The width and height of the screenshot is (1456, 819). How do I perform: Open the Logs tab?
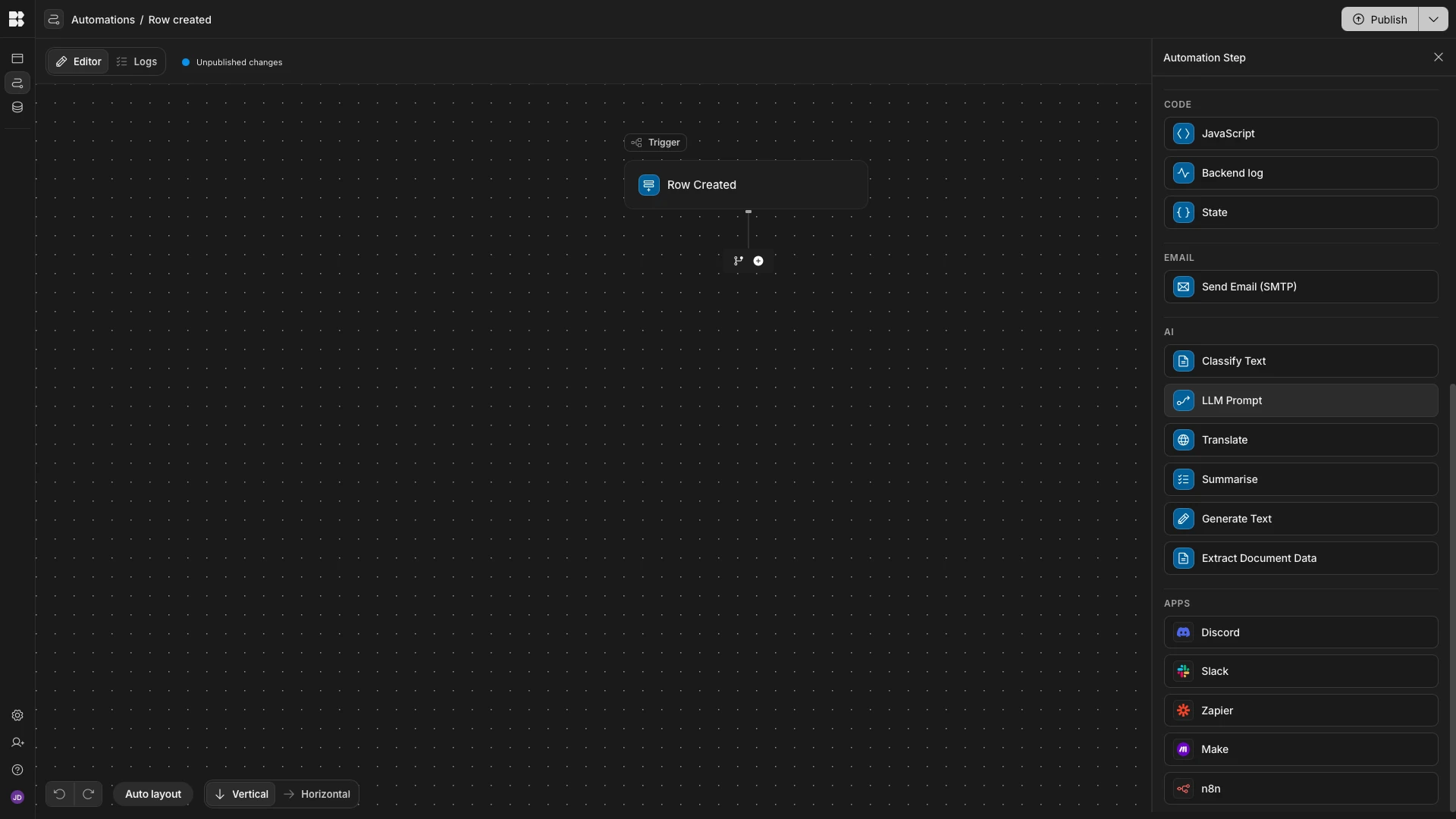coord(137,61)
